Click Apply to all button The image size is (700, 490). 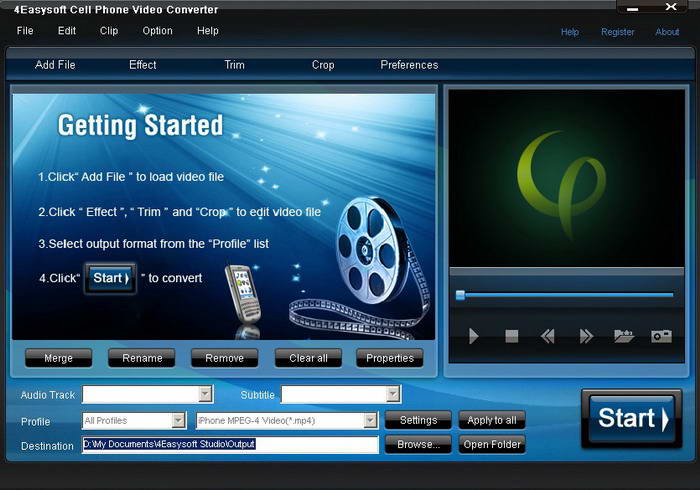[492, 420]
